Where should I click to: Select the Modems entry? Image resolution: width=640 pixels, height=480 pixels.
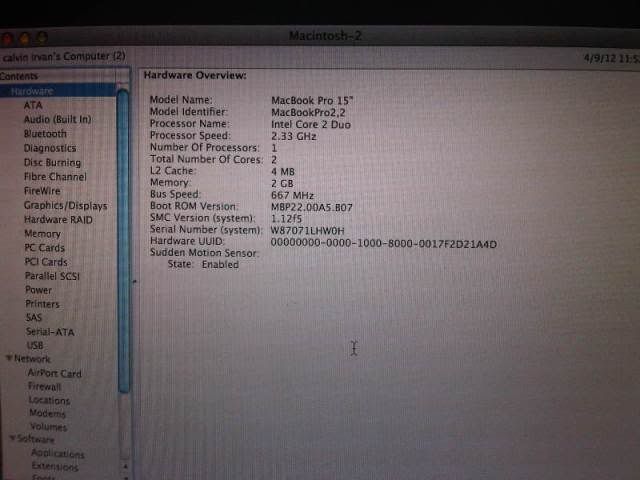tap(47, 413)
